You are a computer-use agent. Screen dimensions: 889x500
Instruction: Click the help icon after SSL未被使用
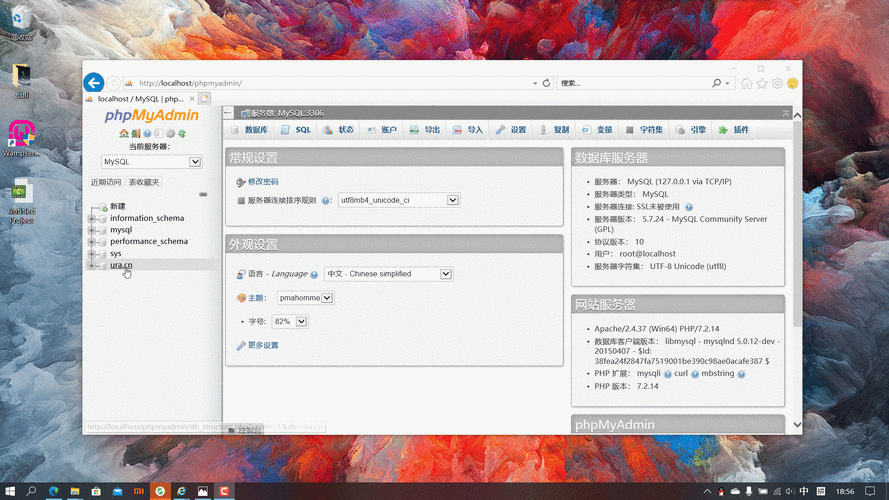click(x=689, y=207)
